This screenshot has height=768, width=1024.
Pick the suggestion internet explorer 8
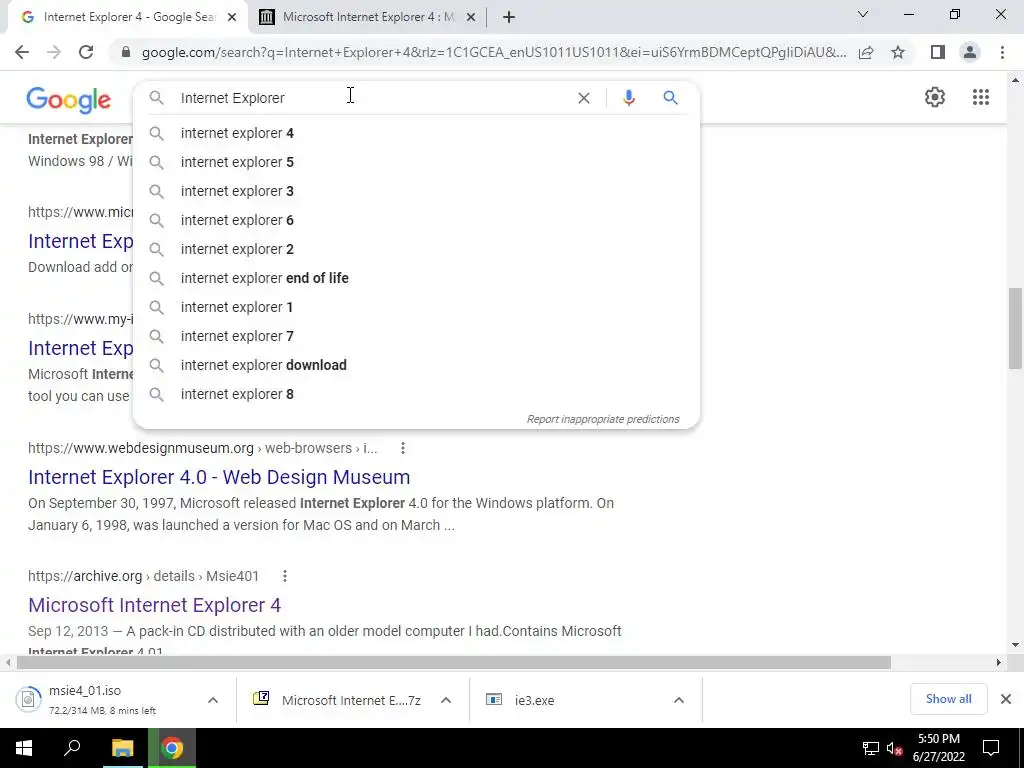tap(416, 394)
